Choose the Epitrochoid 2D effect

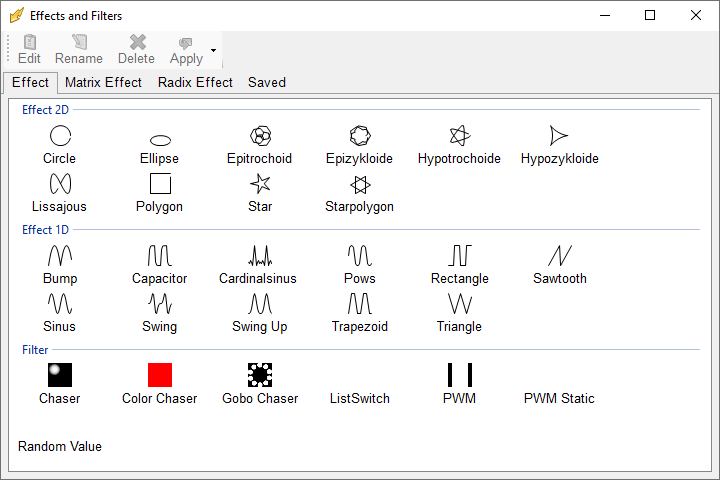tap(260, 136)
